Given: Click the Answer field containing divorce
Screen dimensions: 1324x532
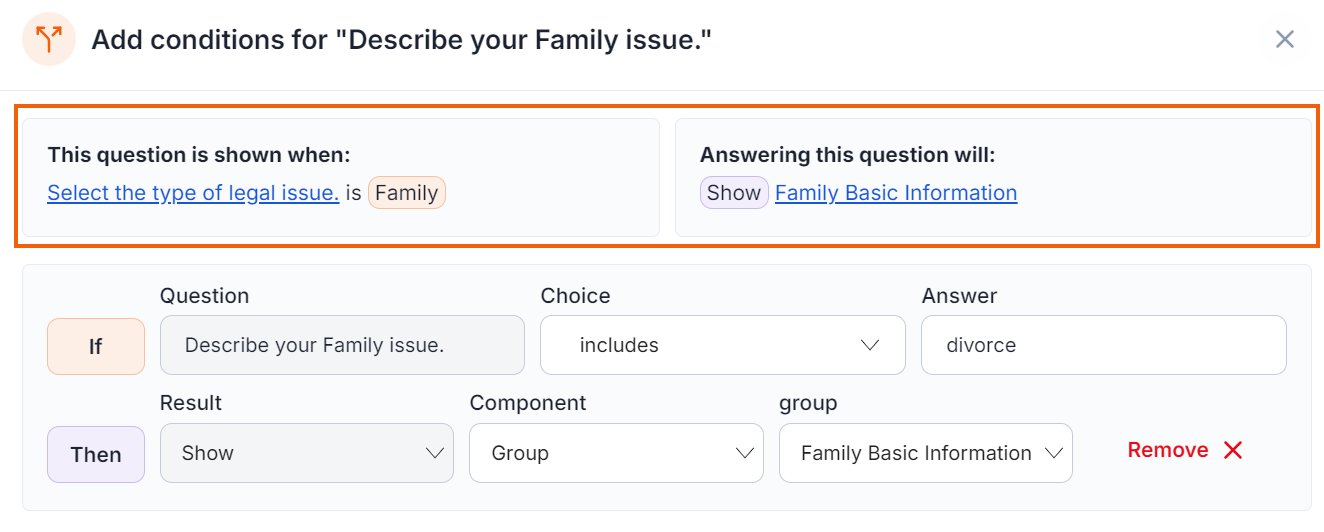Looking at the screenshot, I should pyautogui.click(x=1104, y=345).
